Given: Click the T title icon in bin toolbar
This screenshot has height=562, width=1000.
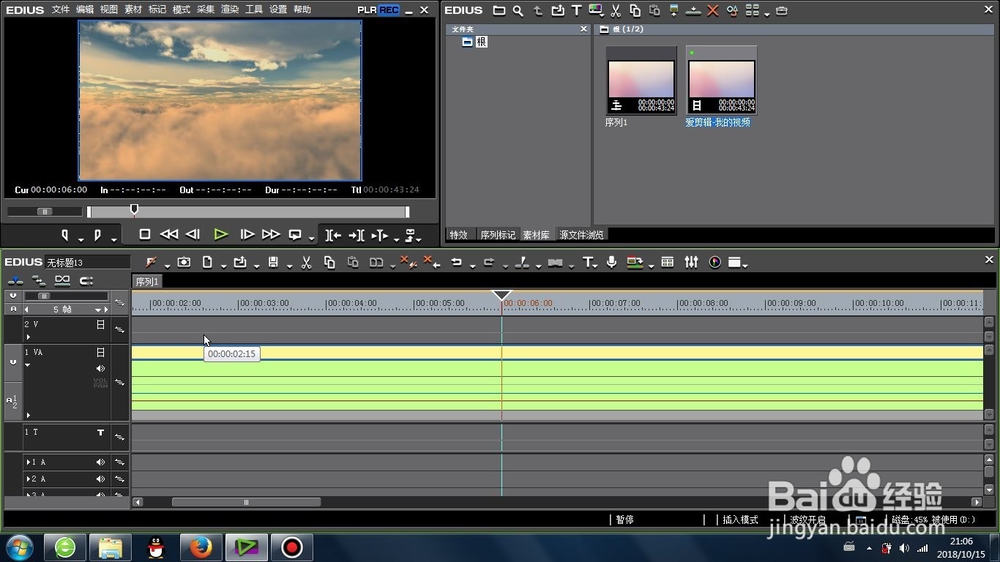Looking at the screenshot, I should (x=577, y=11).
